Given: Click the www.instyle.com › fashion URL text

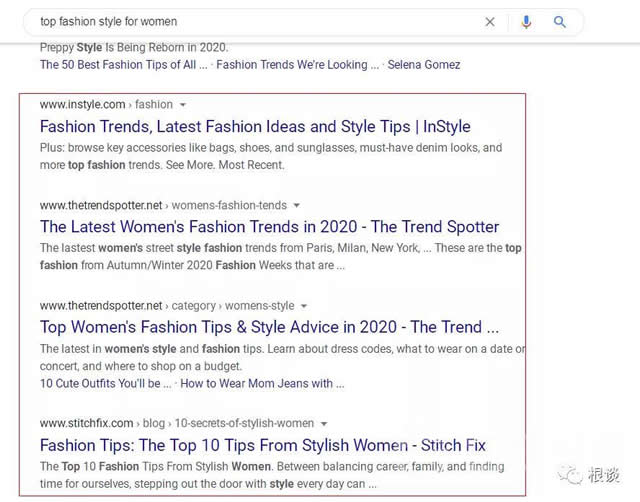Looking at the screenshot, I should (106, 104).
